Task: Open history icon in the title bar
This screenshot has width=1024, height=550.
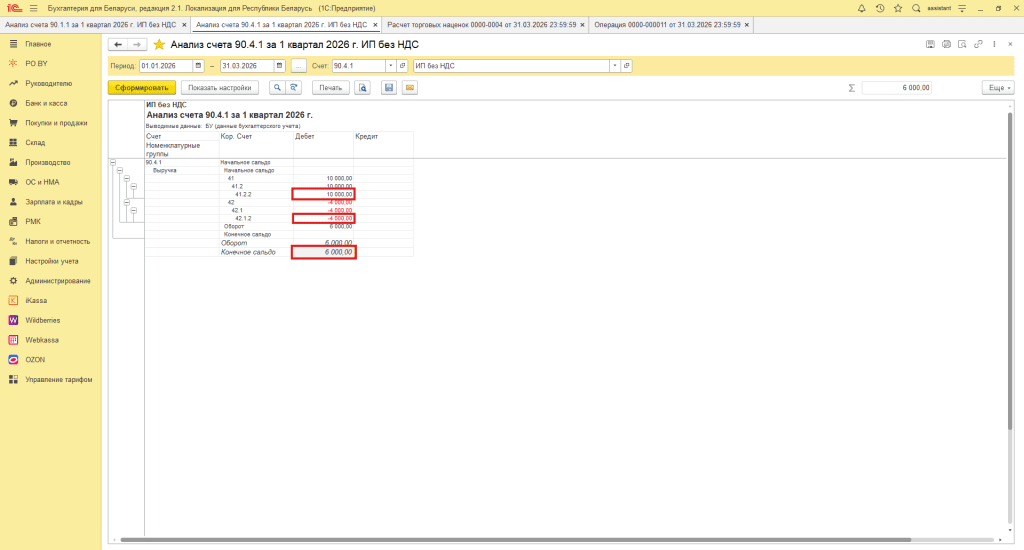Action: pos(880,8)
